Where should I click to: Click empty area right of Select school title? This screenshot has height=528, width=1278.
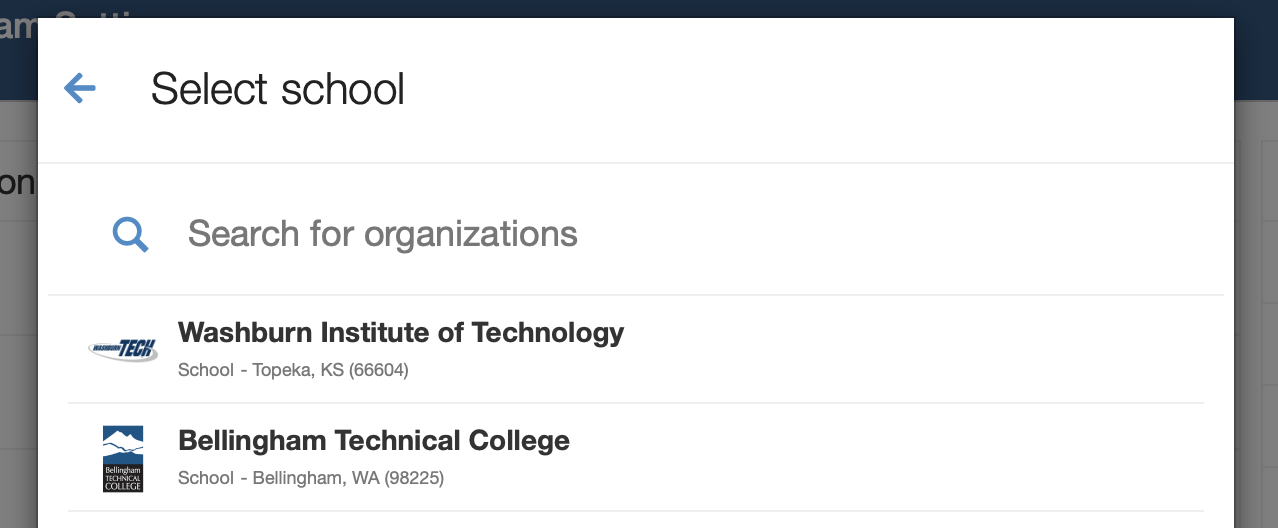click(800, 89)
